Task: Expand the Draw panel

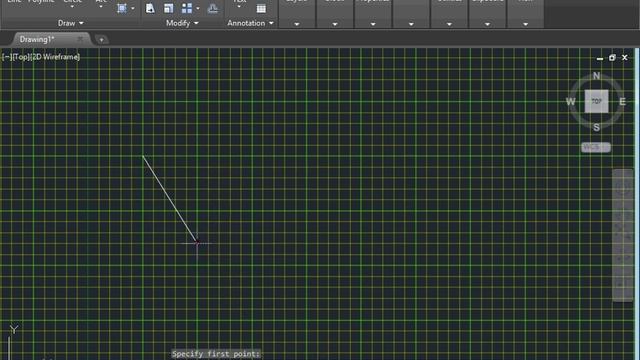Action: point(71,23)
